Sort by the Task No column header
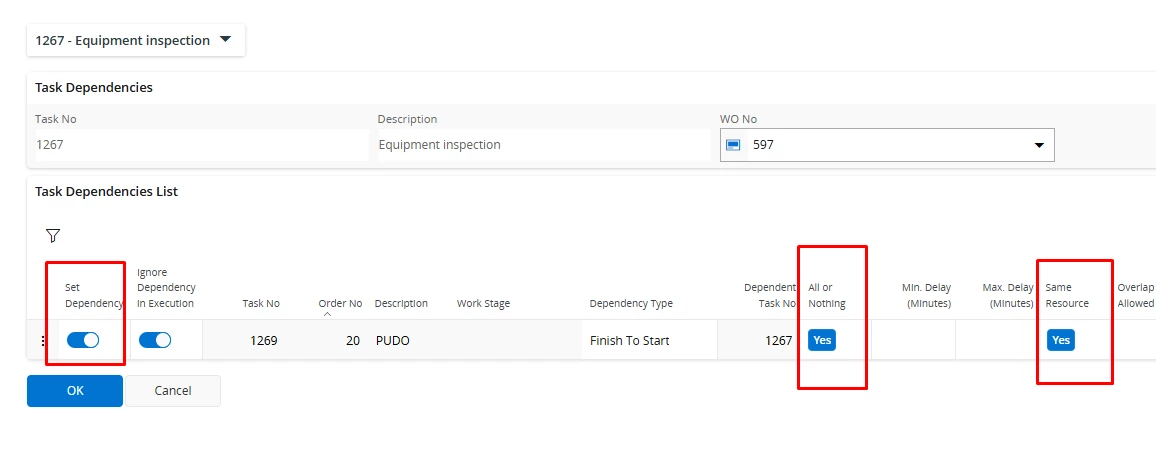 click(260, 303)
